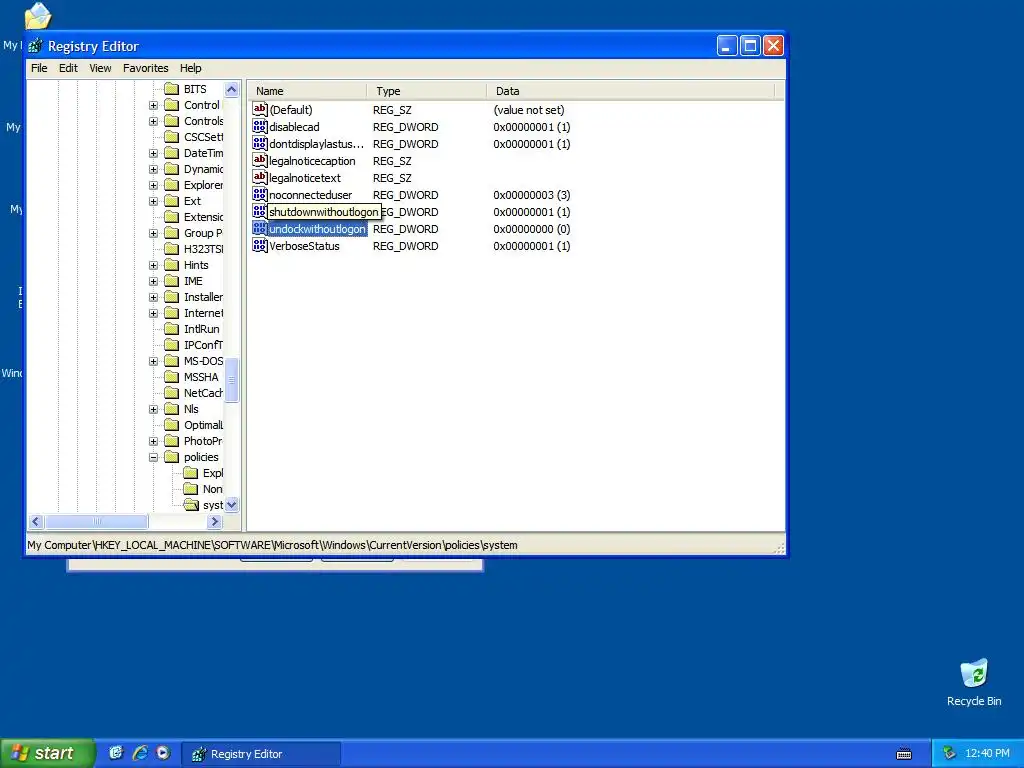Select the Expl subkey under policies
Viewport: 1024px width, 768px height.
[212, 473]
